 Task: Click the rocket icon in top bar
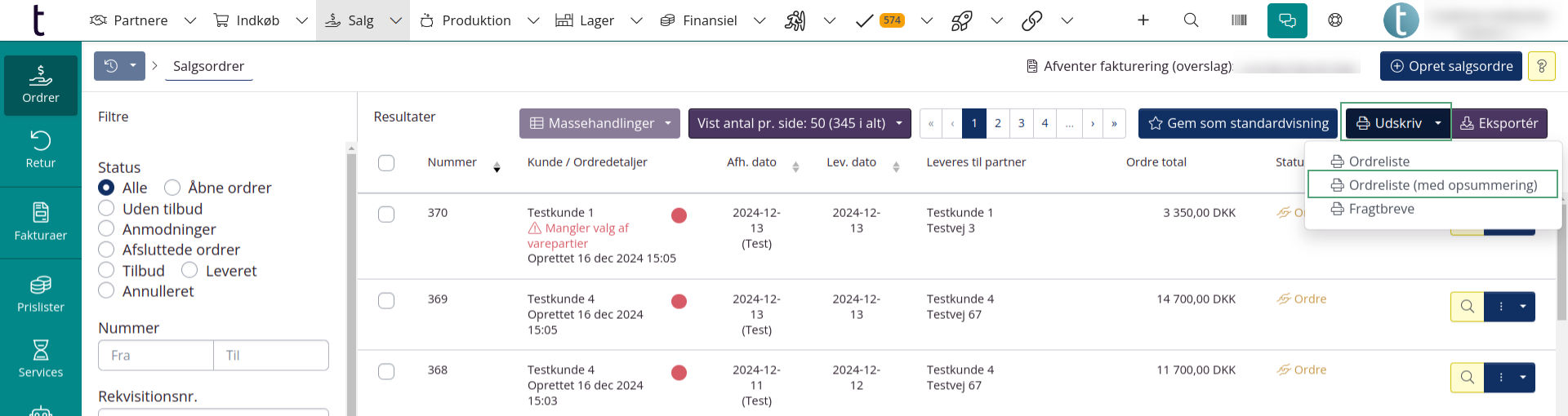(x=961, y=20)
